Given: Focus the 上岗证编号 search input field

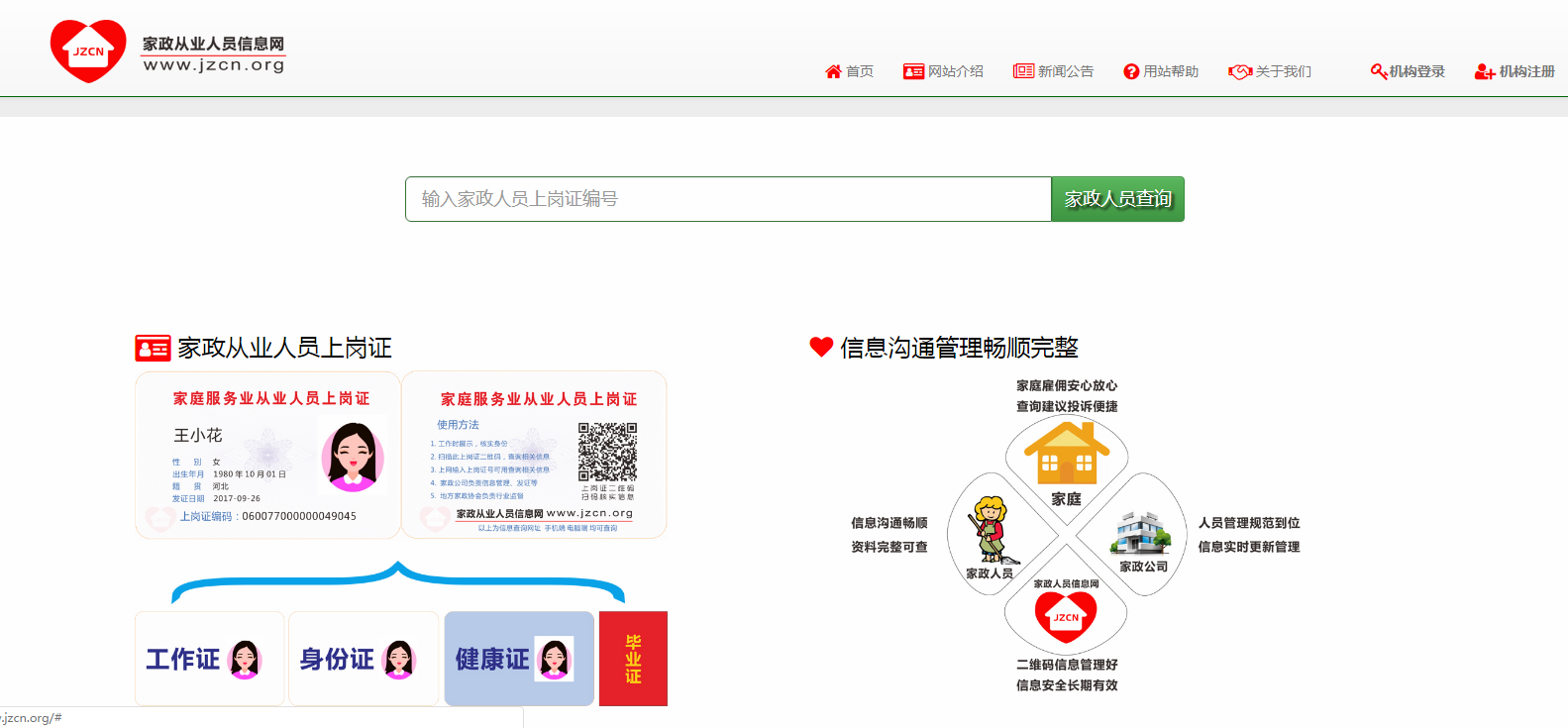Looking at the screenshot, I should click(x=728, y=199).
